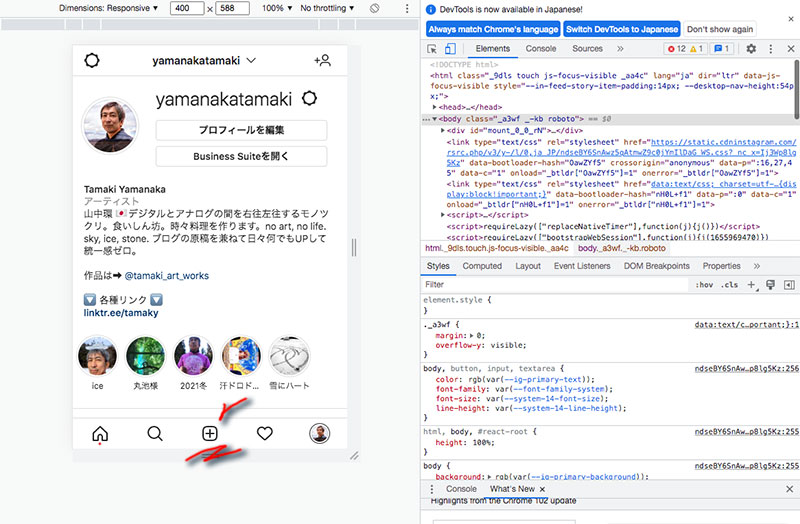
Task: Click the Instagram home icon
Action: 100,434
